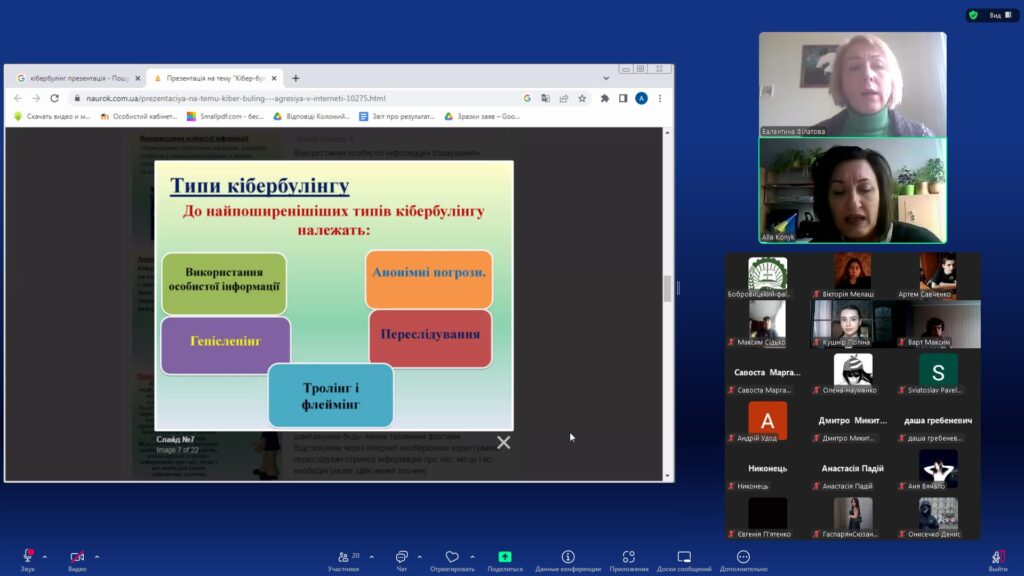Select Кушнір Поліна participant tile
The image size is (1024, 576).
pos(852,324)
